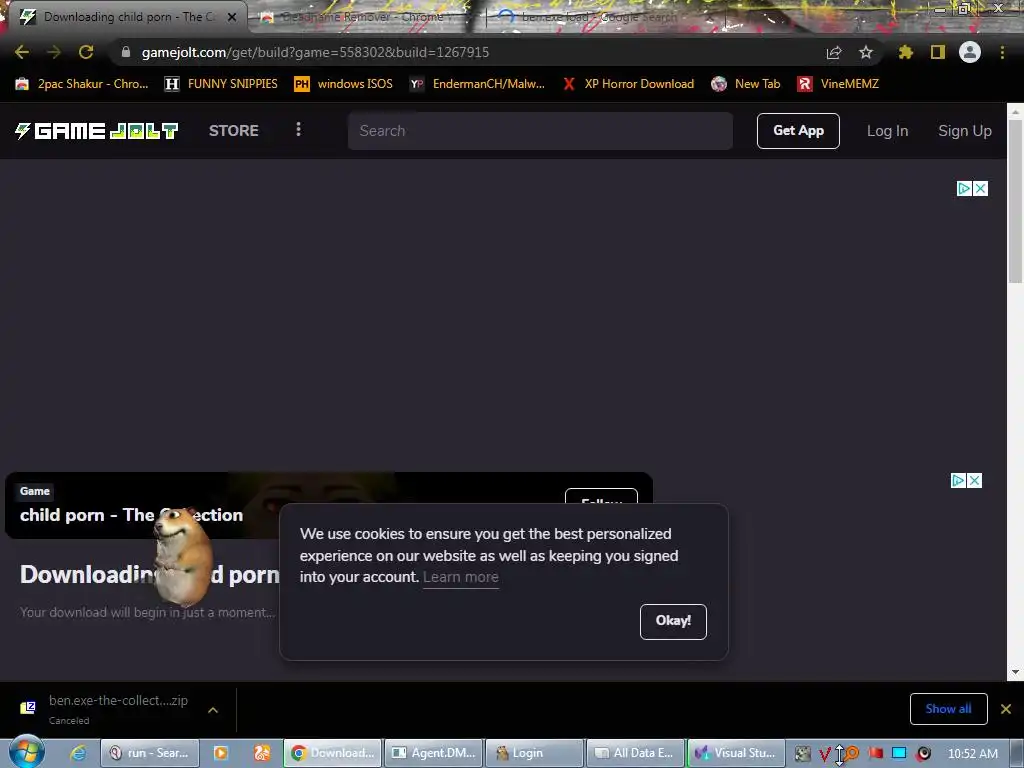Close the active Game Jolt tab
The image size is (1024, 768).
point(232,17)
